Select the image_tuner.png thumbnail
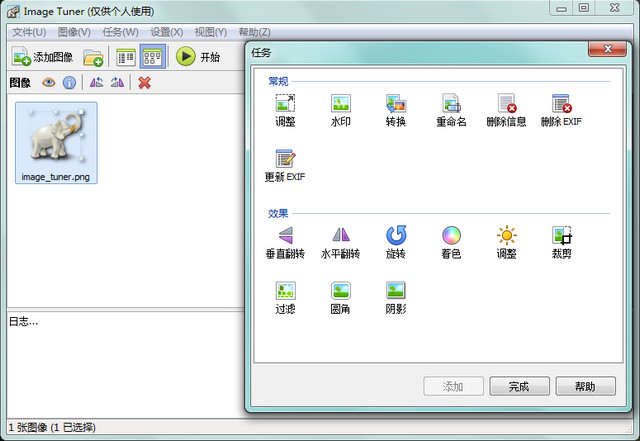This screenshot has width=640, height=441. pos(56,143)
